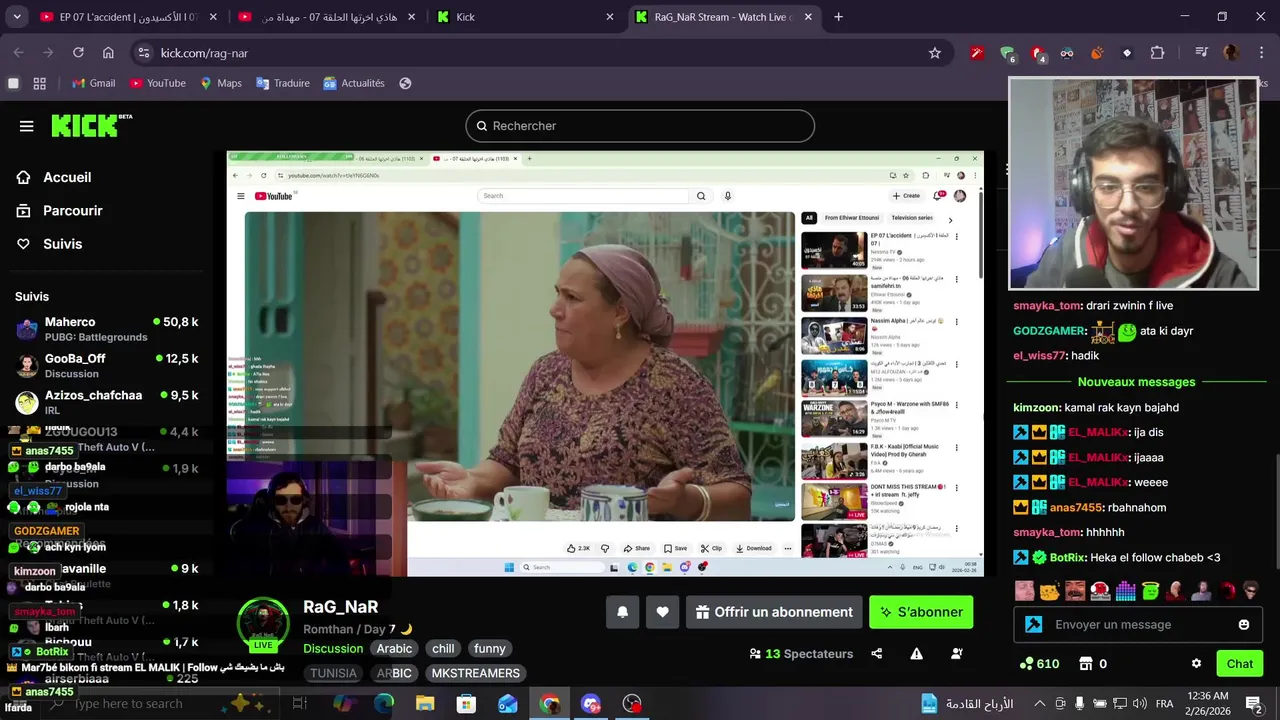Select the chill tag
This screenshot has width=1280, height=720.
click(x=443, y=648)
